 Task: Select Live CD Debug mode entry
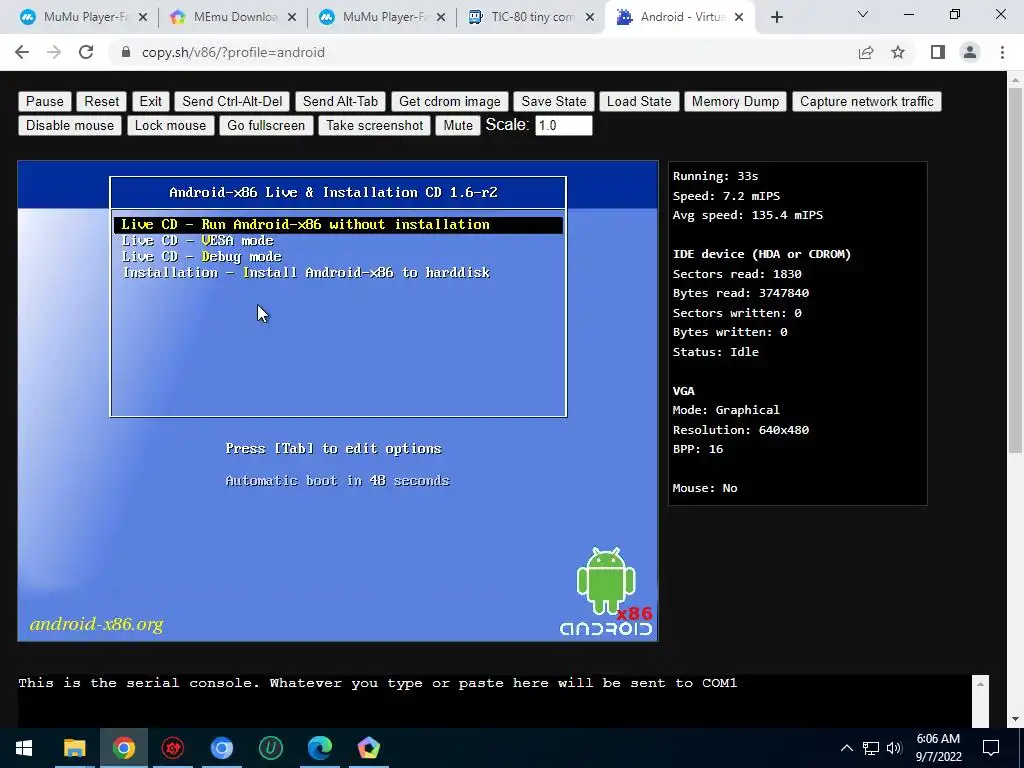click(338, 257)
